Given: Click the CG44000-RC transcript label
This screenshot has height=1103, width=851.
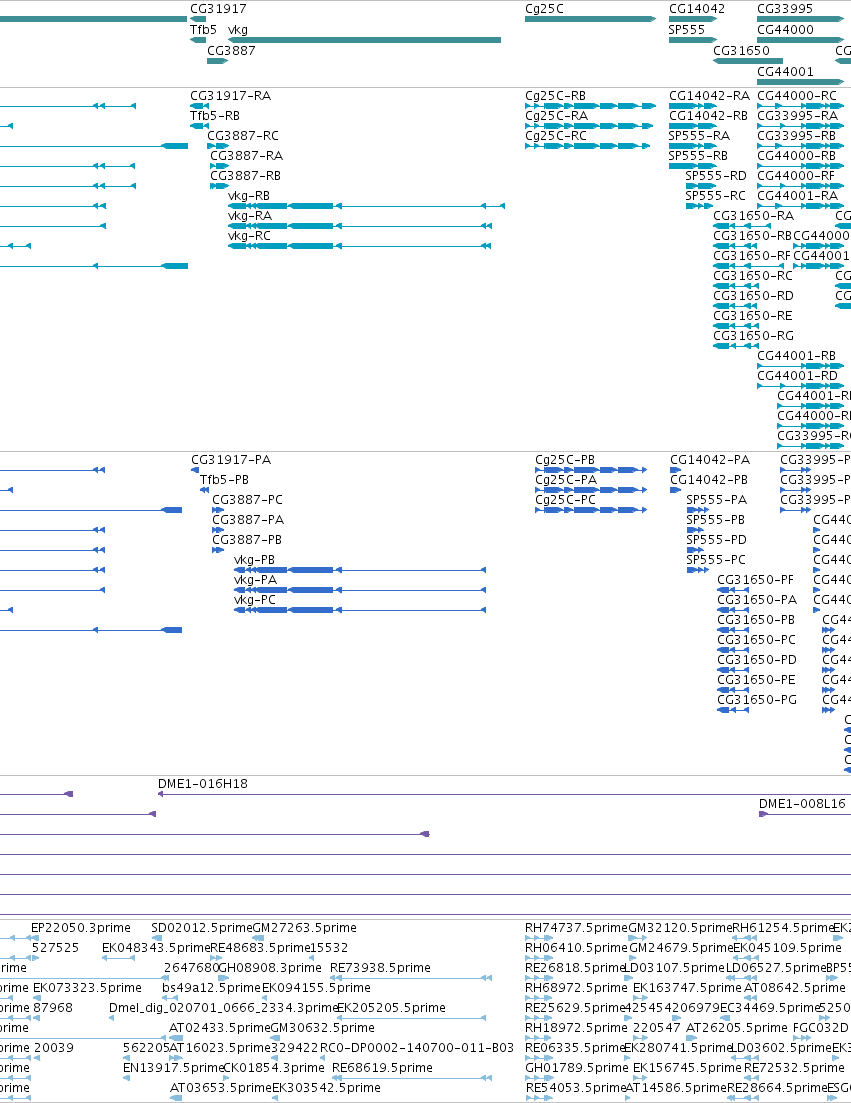Looking at the screenshot, I should (797, 96).
